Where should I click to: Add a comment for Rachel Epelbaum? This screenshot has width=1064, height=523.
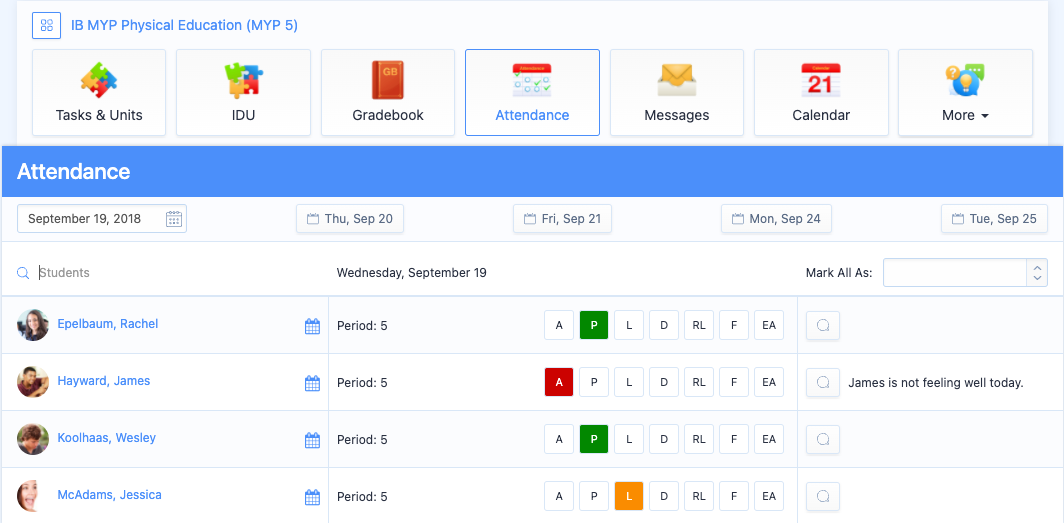point(822,325)
